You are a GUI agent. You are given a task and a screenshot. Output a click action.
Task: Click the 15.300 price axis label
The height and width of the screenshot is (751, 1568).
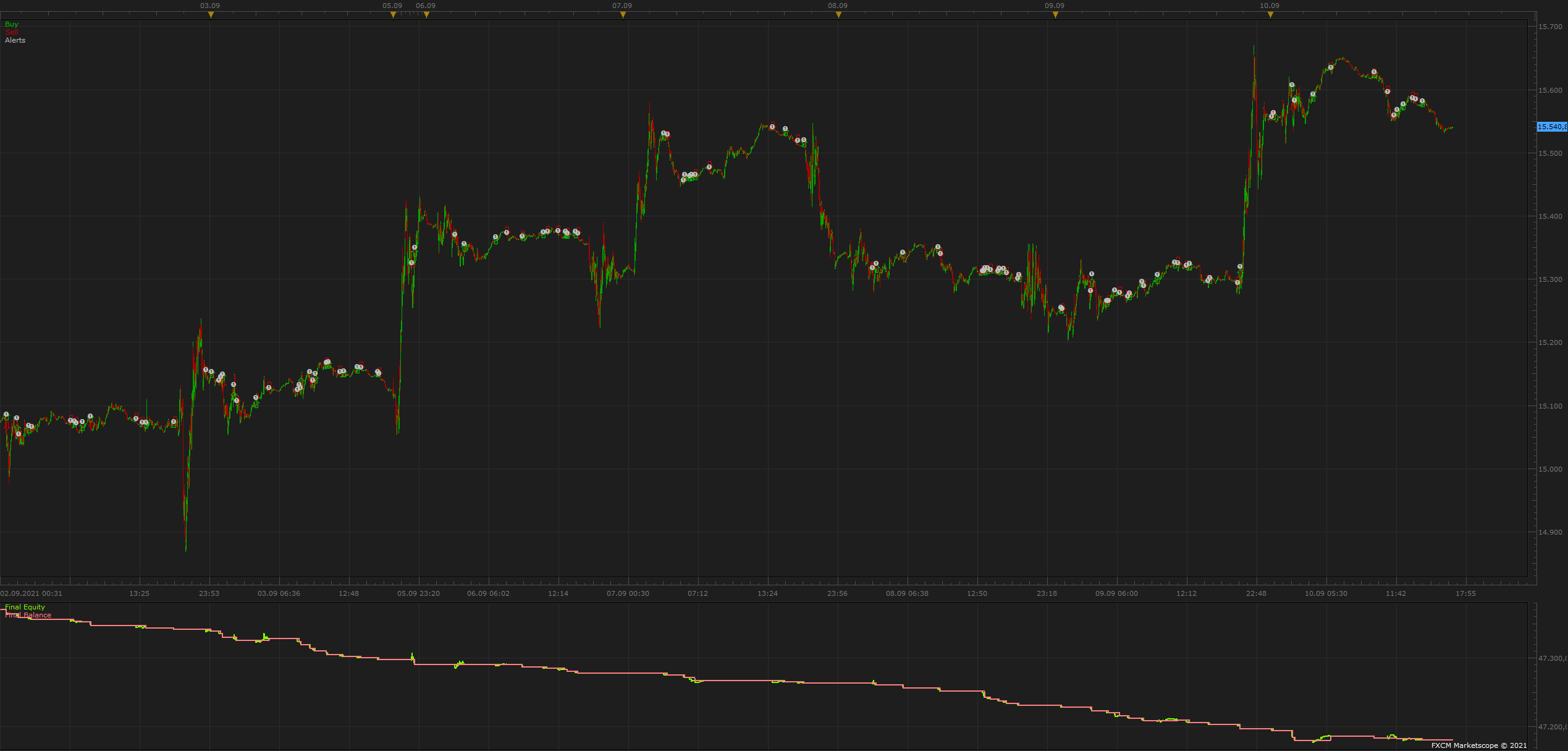point(1550,279)
